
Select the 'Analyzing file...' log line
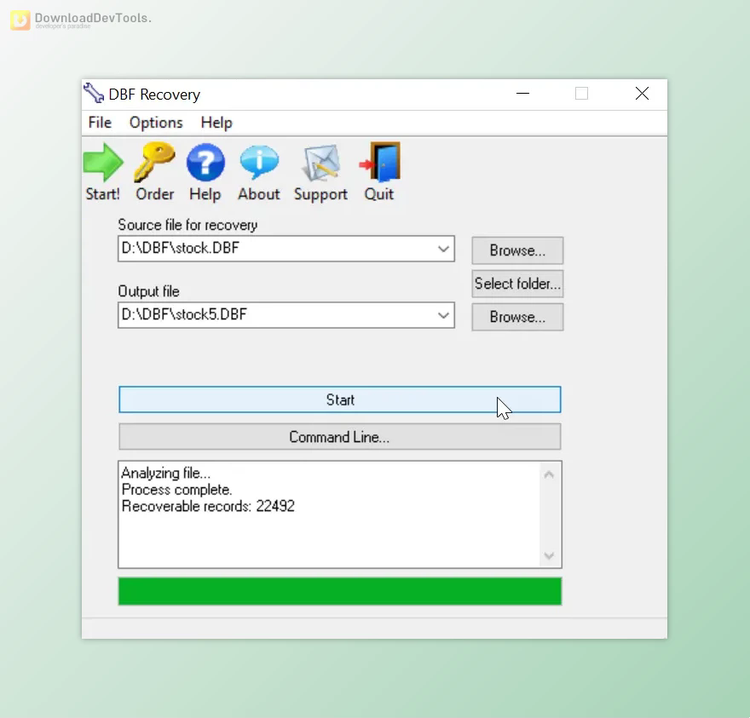165,473
